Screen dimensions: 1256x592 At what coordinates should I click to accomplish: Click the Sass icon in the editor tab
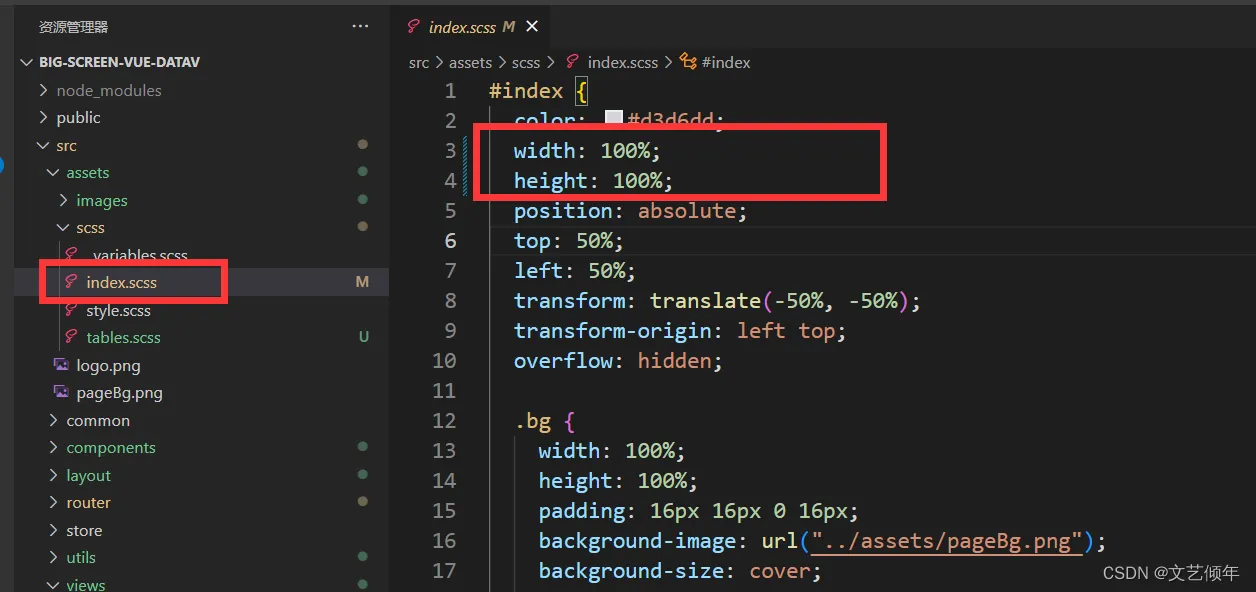[414, 27]
